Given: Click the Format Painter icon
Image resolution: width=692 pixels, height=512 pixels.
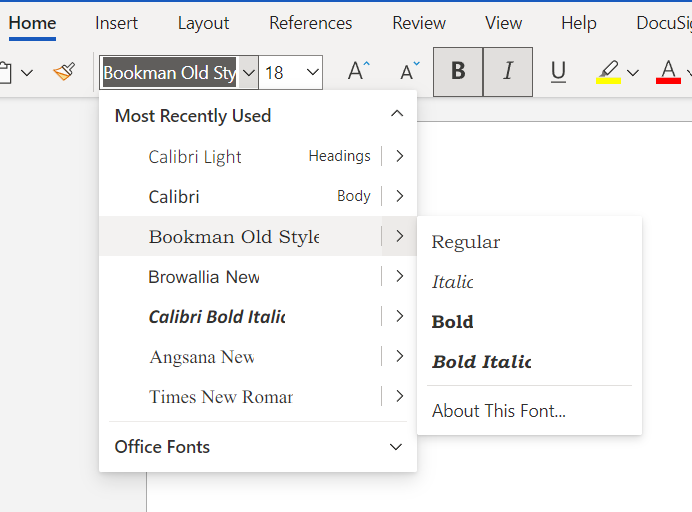Looking at the screenshot, I should pyautogui.click(x=64, y=72).
